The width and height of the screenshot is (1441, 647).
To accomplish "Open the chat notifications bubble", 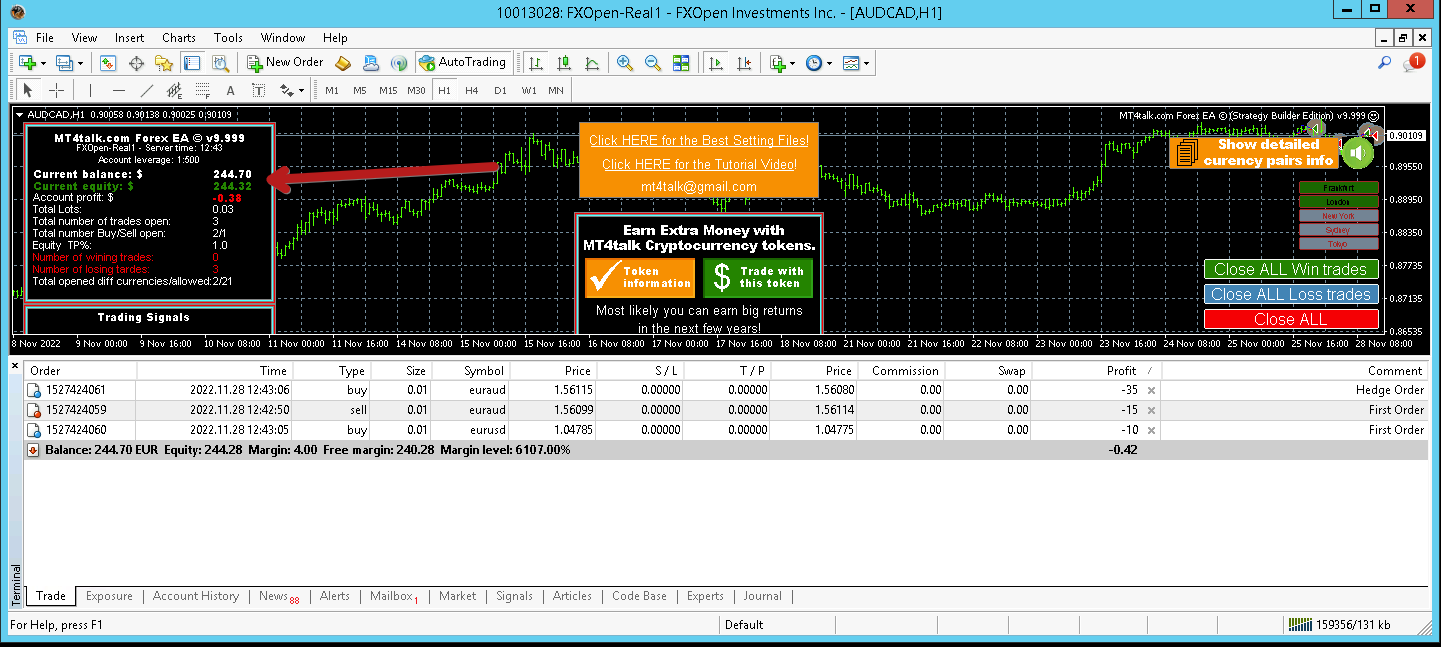I will pyautogui.click(x=1413, y=62).
